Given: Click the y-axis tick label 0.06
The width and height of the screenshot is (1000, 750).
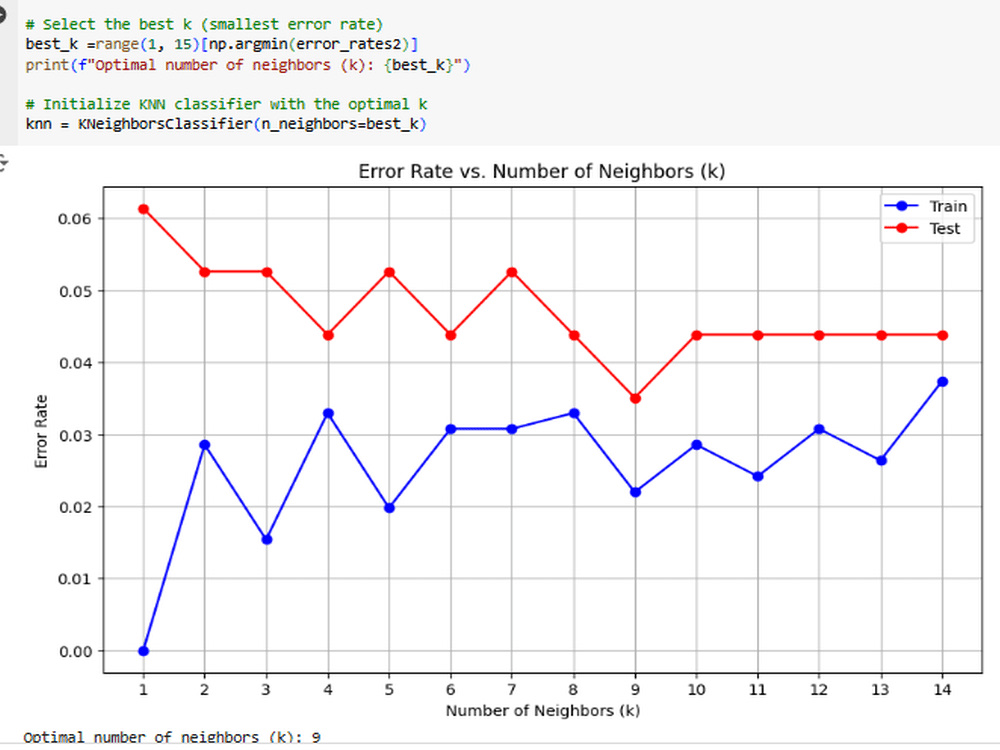Looking at the screenshot, I should tap(75, 219).
